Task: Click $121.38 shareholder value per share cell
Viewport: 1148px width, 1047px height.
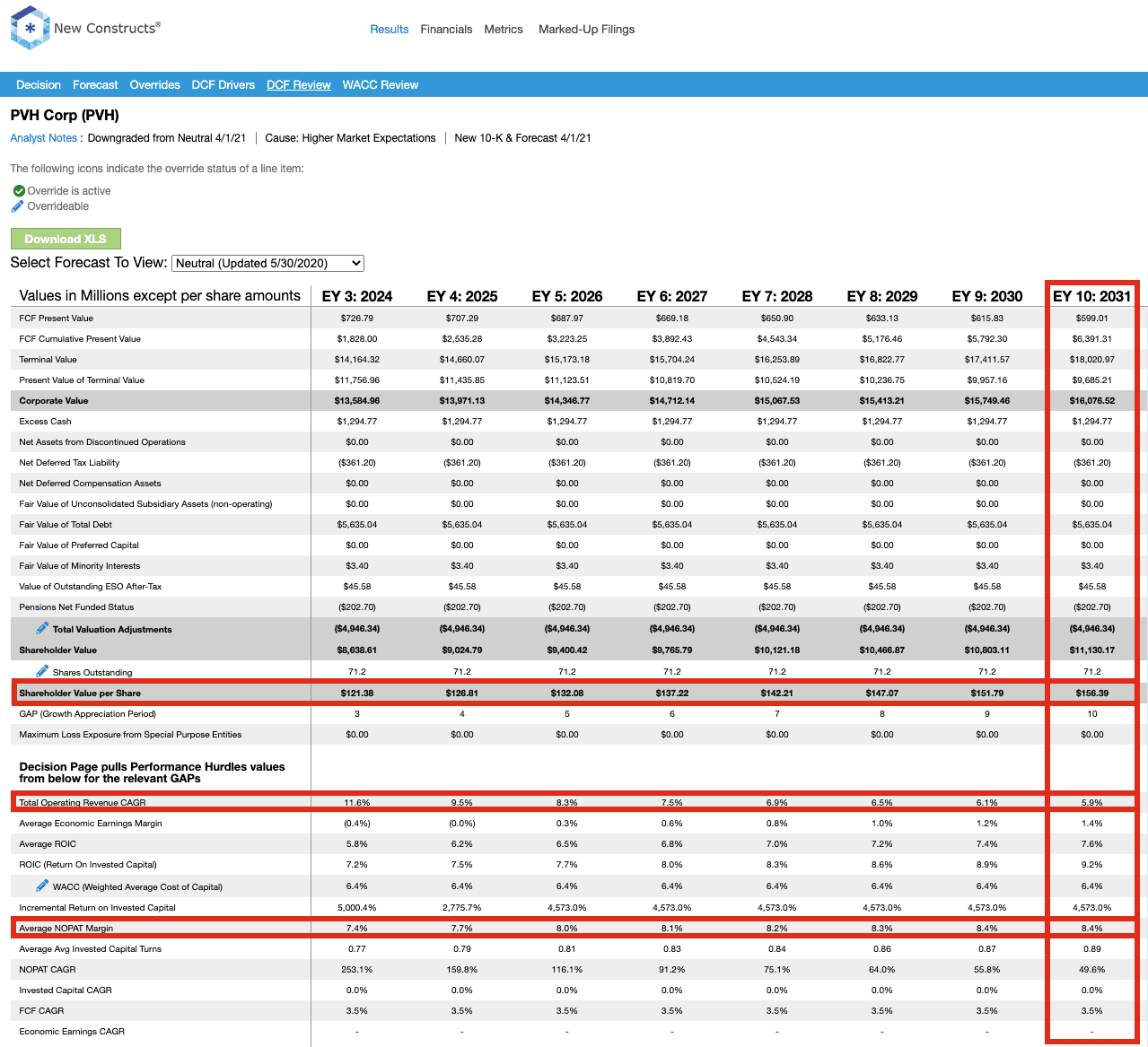Action: pyautogui.click(x=357, y=694)
